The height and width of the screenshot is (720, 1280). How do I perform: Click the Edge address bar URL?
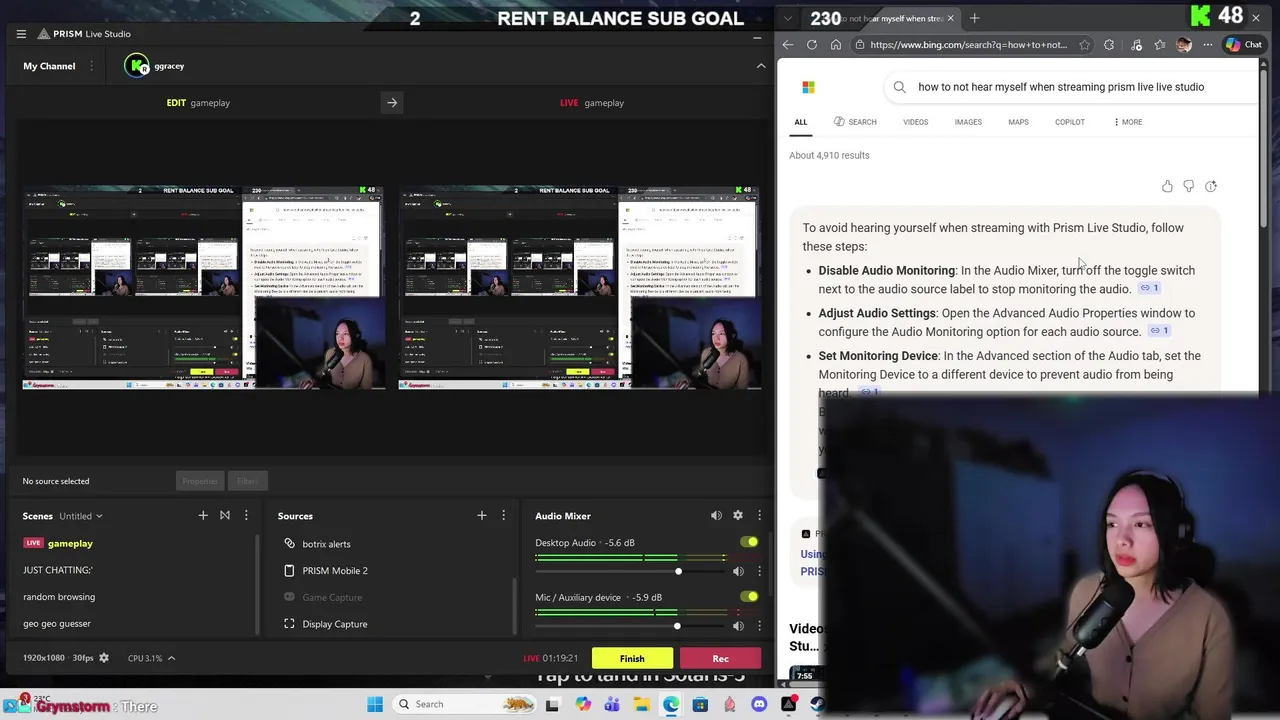point(968,45)
